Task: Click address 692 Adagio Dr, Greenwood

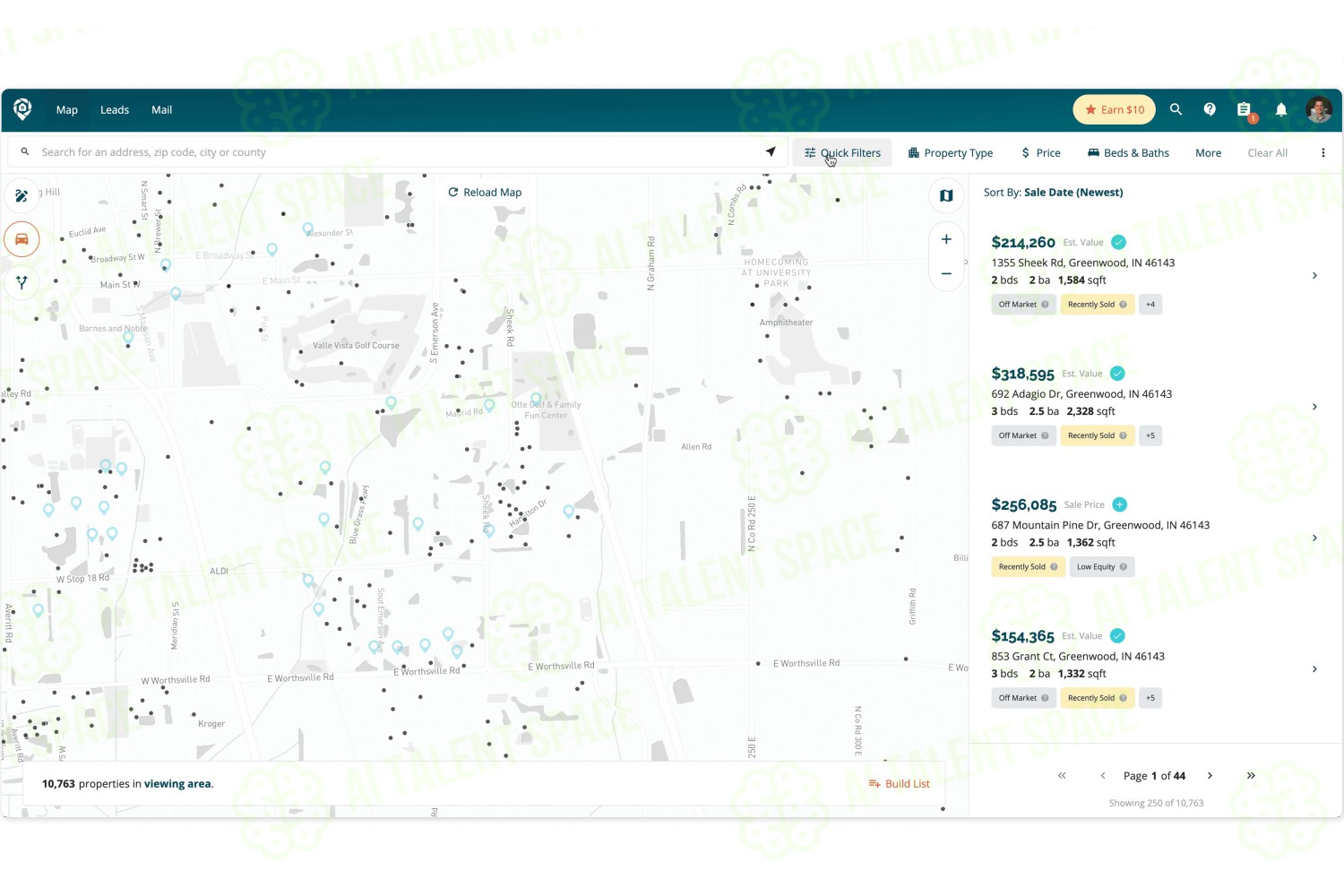Action: pyautogui.click(x=1081, y=394)
